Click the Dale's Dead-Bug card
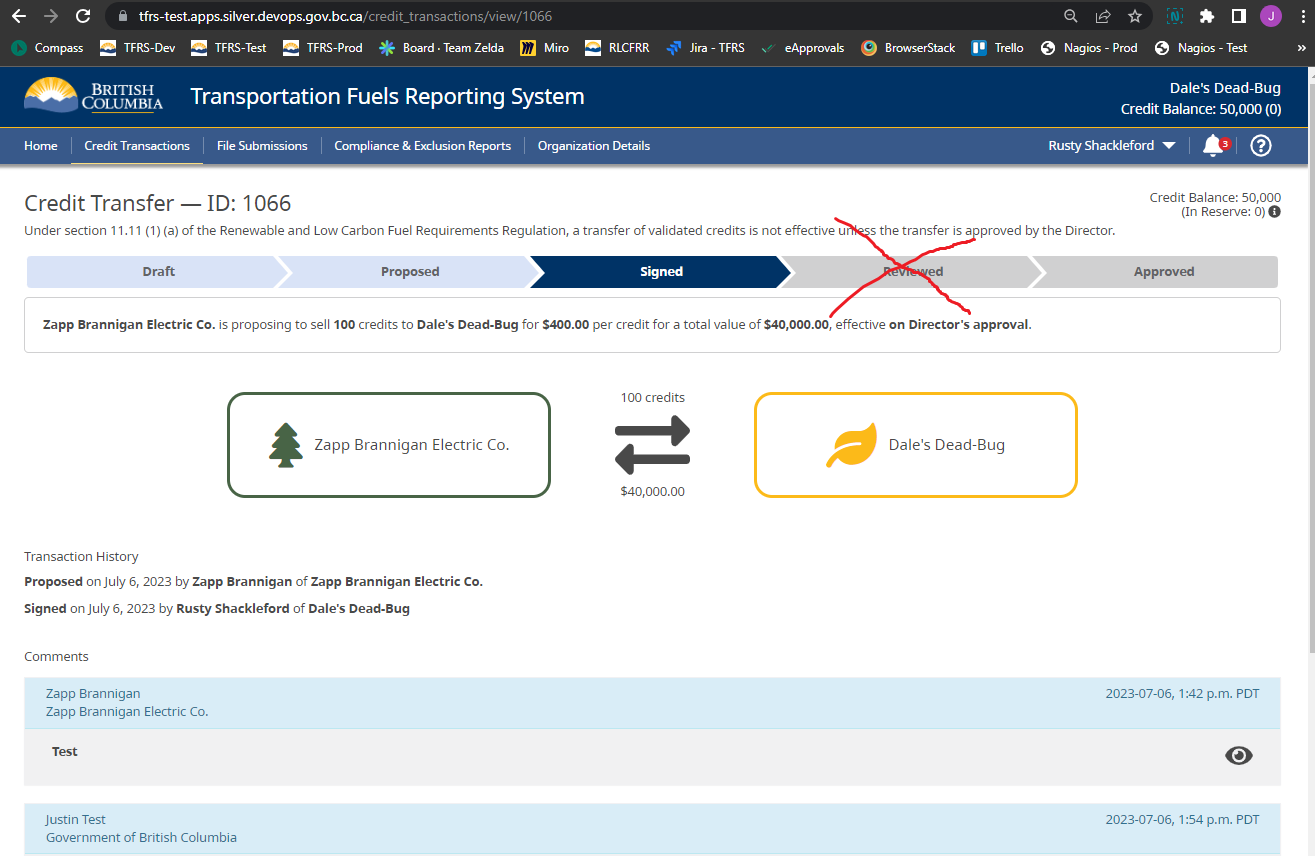Screen dimensions: 1315x856 click(x=916, y=445)
